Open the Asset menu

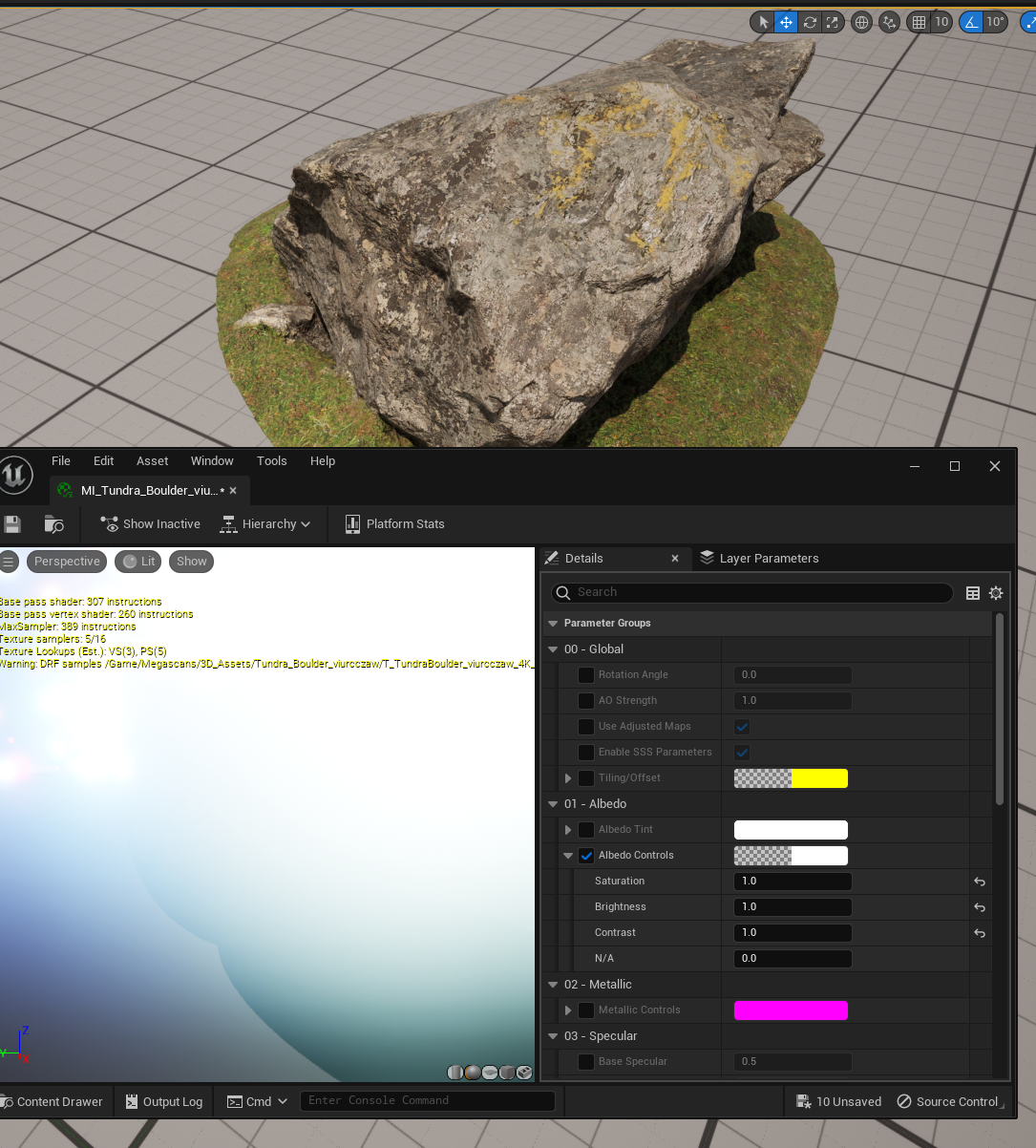pos(153,461)
